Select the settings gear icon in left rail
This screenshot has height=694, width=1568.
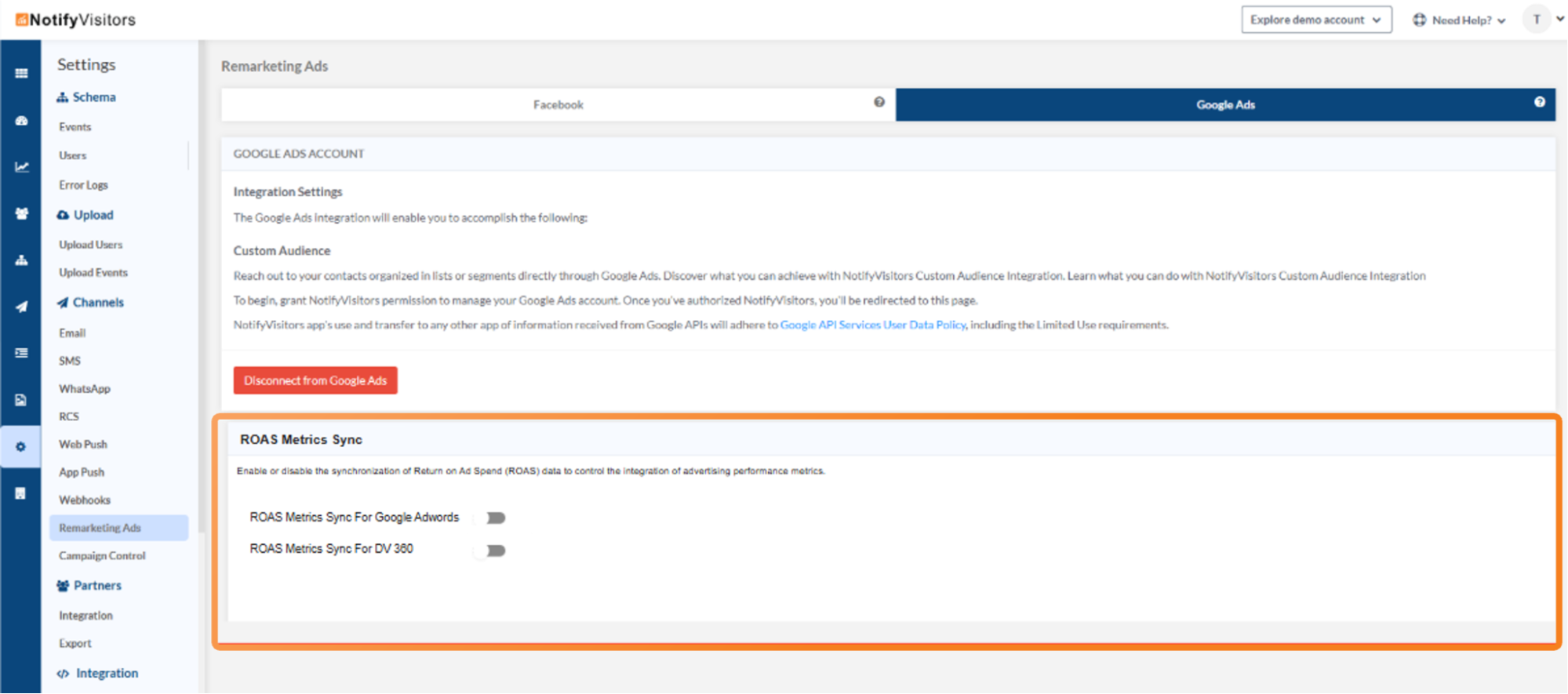point(21,447)
